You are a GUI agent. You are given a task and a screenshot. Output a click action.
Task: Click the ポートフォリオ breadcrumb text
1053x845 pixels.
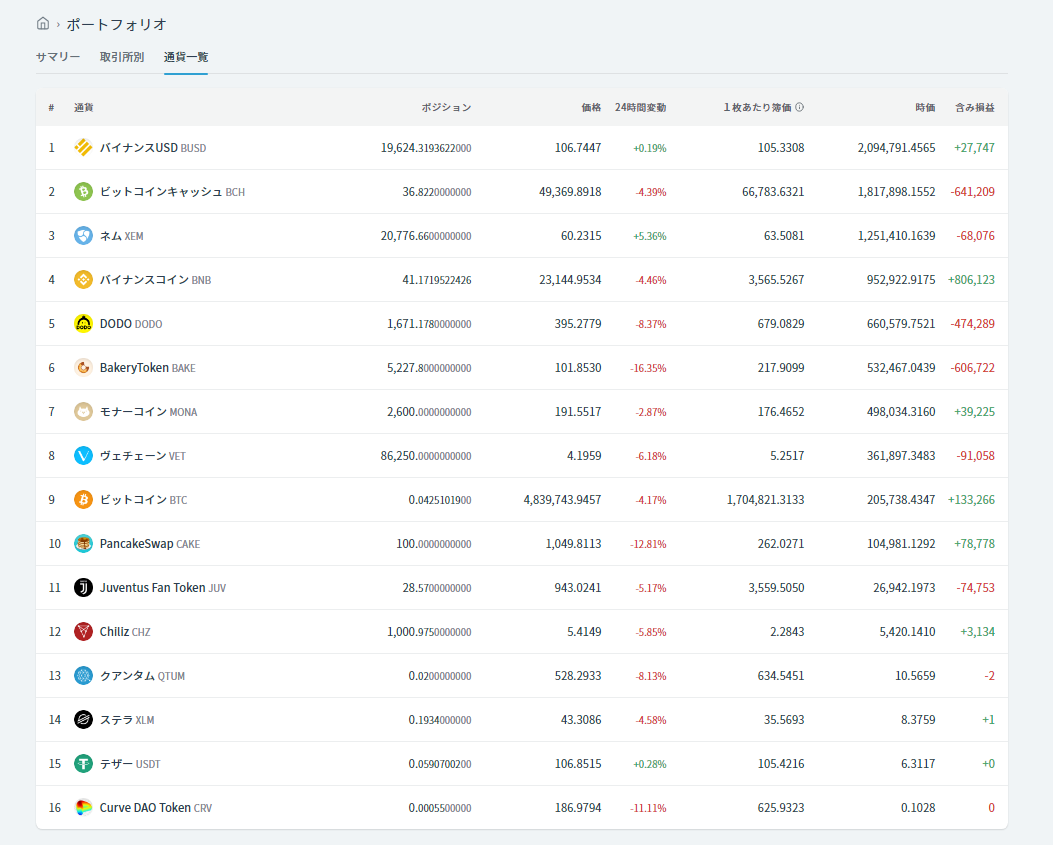[x=116, y=25]
